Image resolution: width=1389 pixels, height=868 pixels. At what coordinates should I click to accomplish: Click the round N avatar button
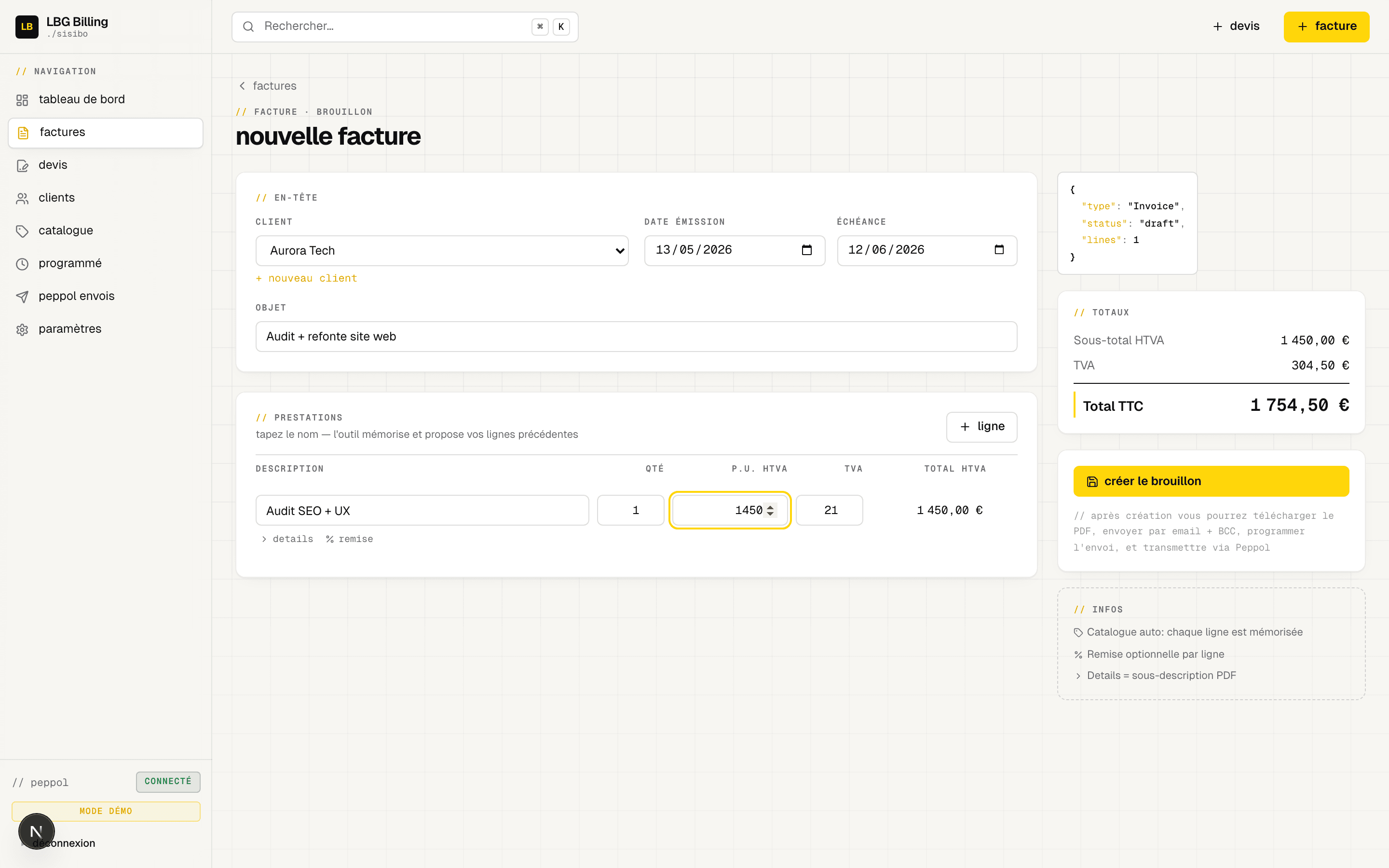(x=36, y=831)
